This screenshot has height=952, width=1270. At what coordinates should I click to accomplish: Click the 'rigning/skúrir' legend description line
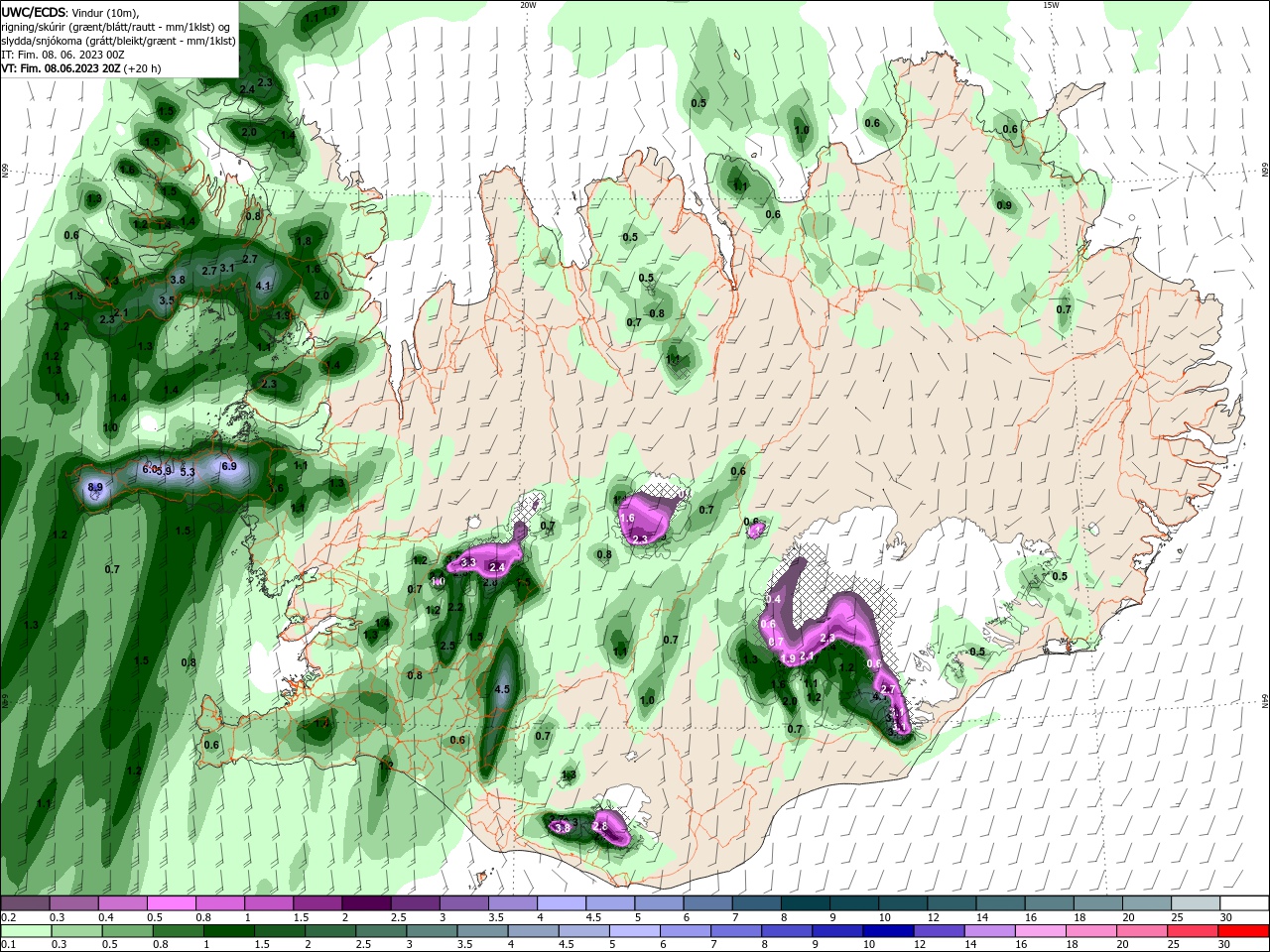117,27
